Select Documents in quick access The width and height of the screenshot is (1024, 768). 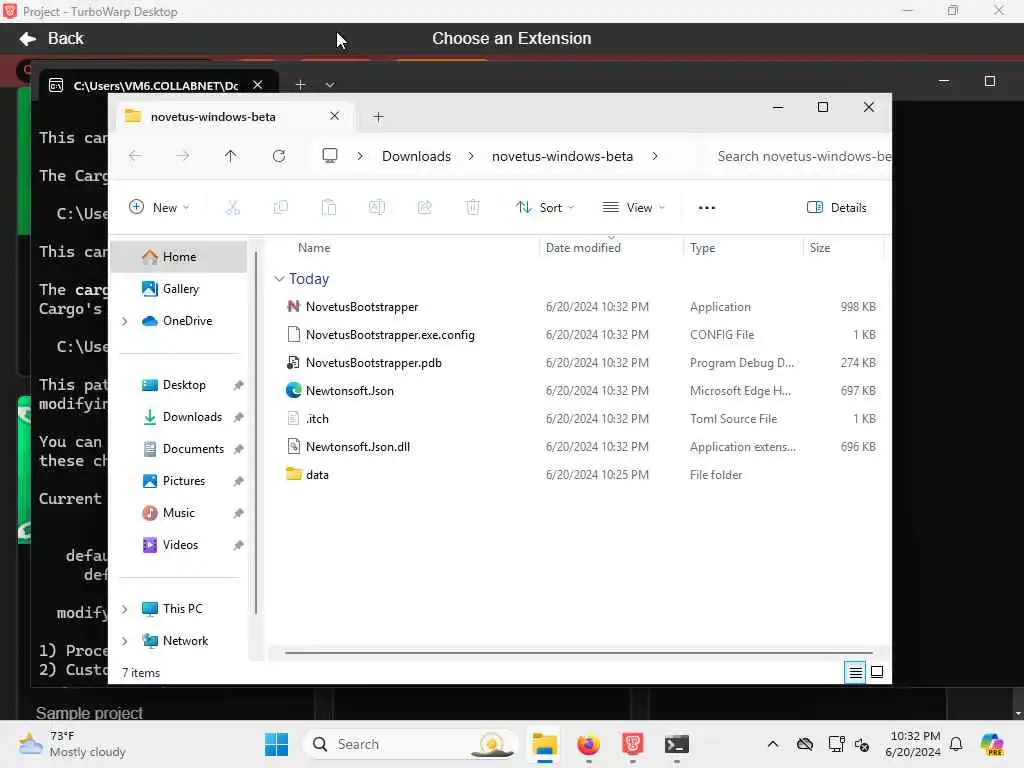coord(179,449)
